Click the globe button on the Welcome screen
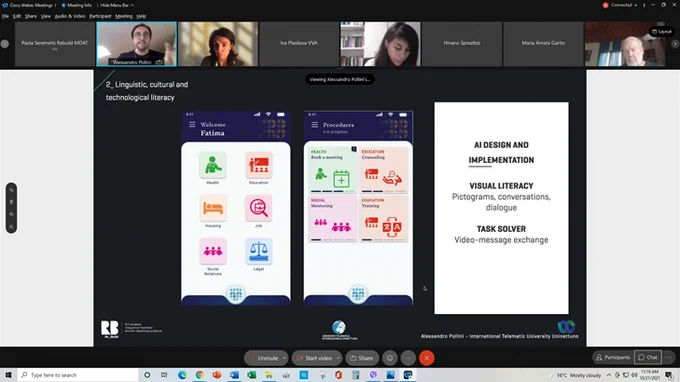 (236, 294)
